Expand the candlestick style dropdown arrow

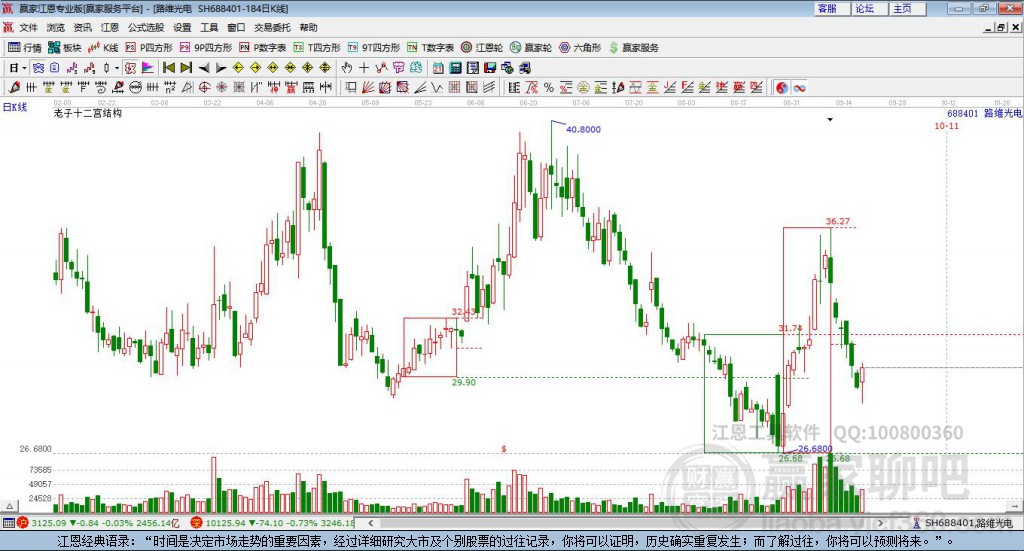tap(117, 68)
